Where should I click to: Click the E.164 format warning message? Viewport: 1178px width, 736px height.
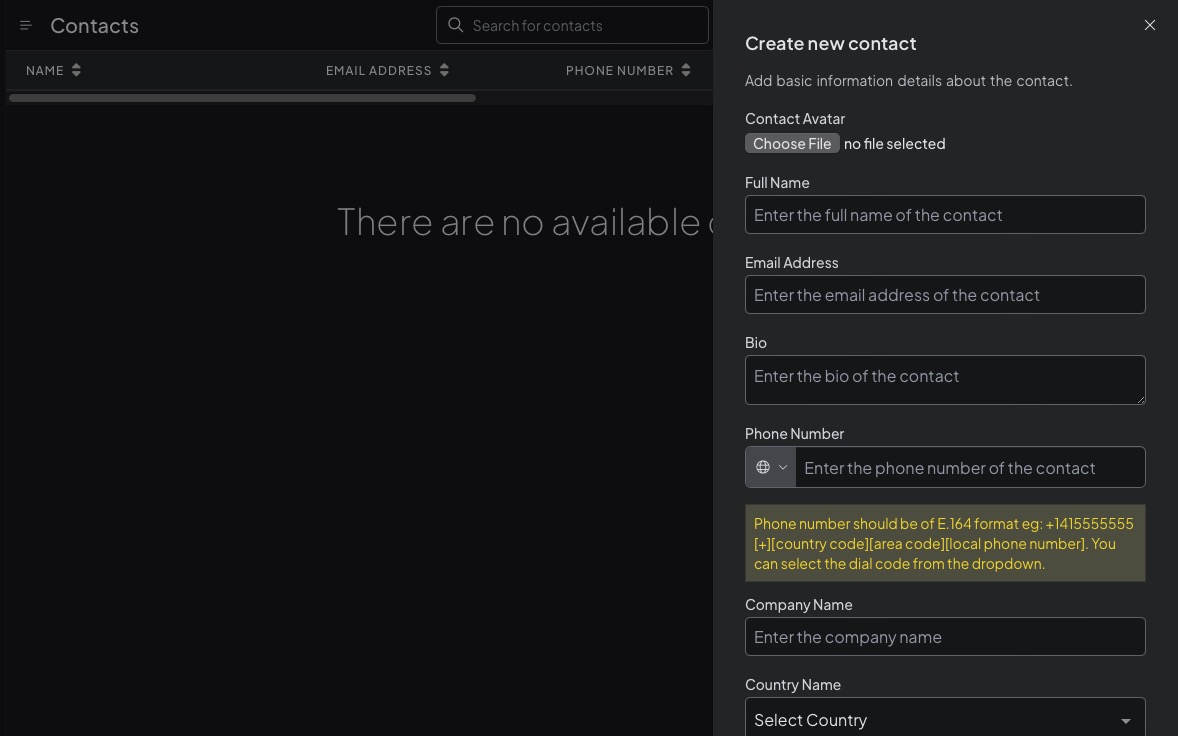944,543
